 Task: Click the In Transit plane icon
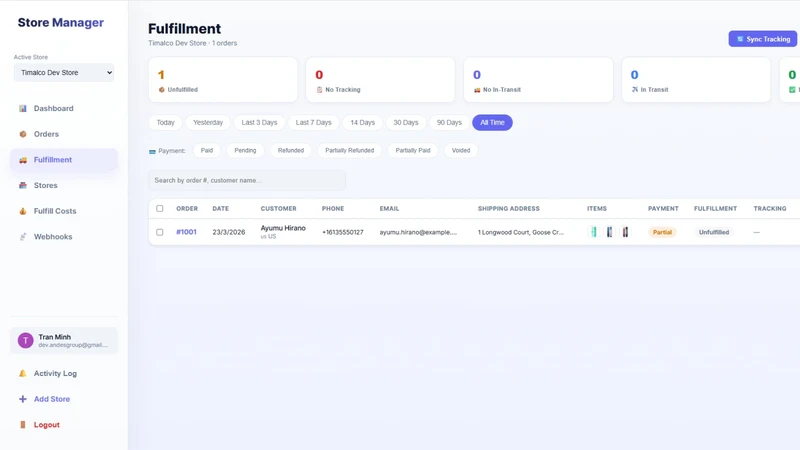coord(635,90)
